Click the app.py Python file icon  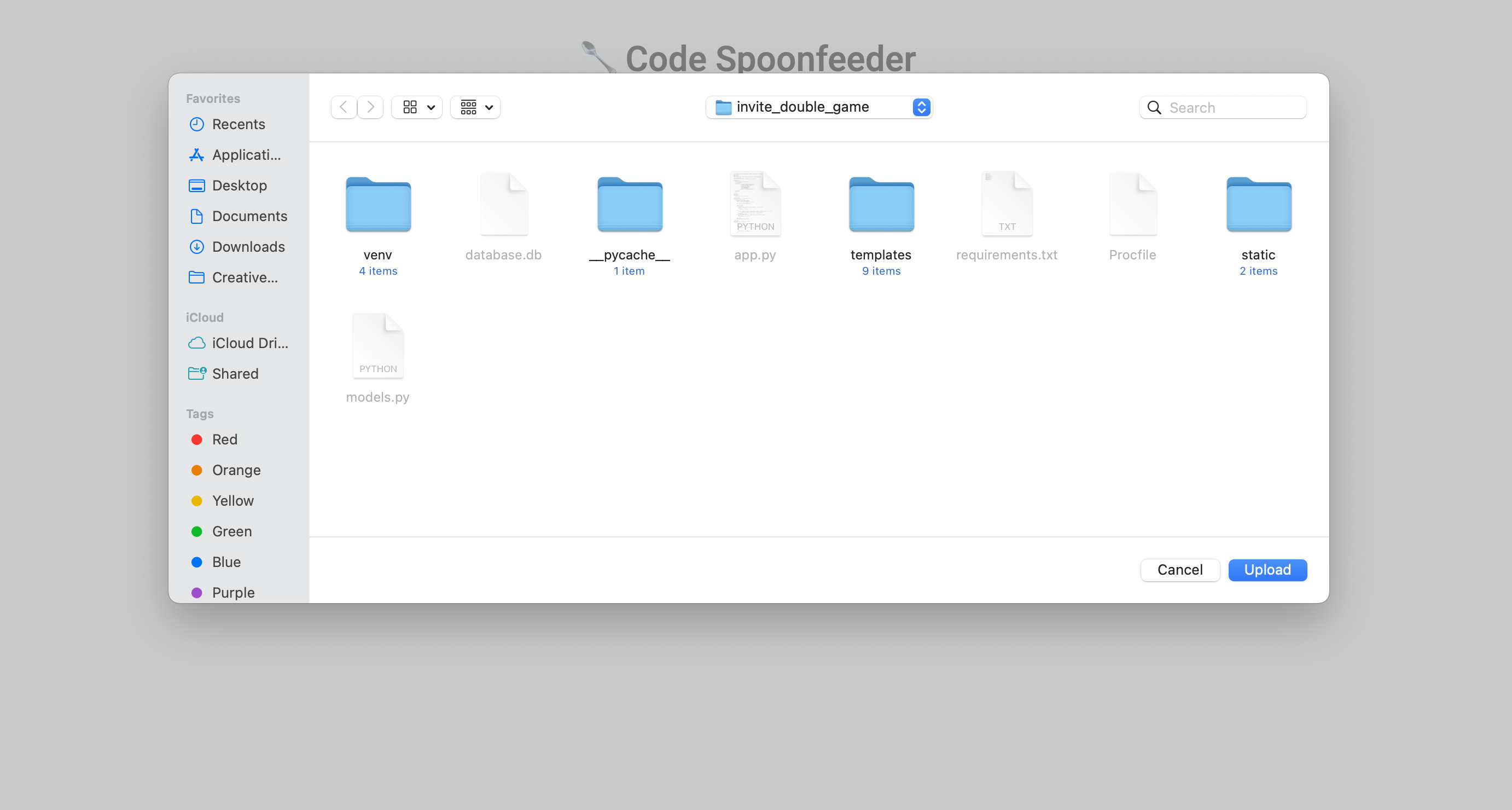click(755, 204)
